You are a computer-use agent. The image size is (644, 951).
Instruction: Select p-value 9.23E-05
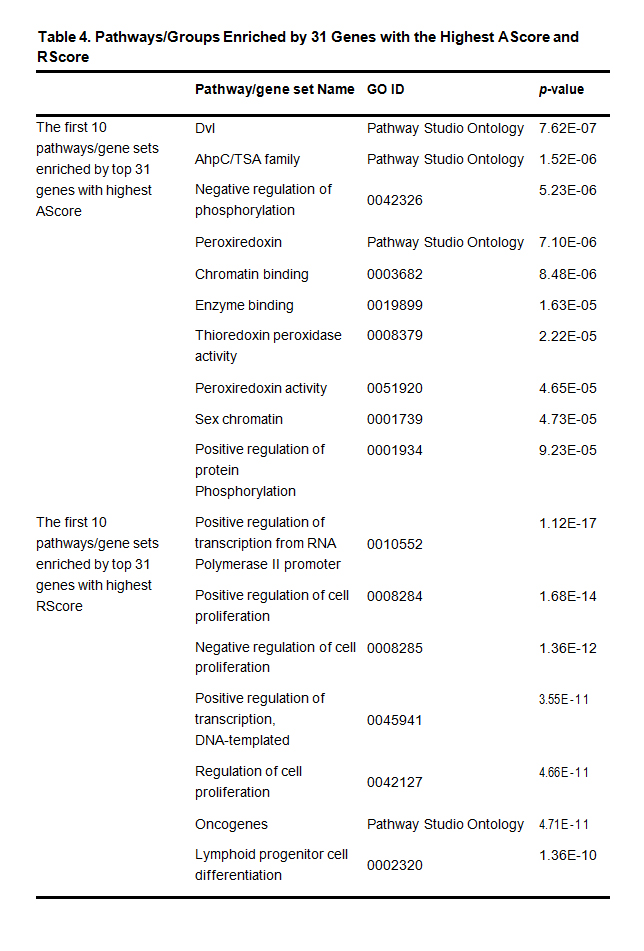pos(567,450)
